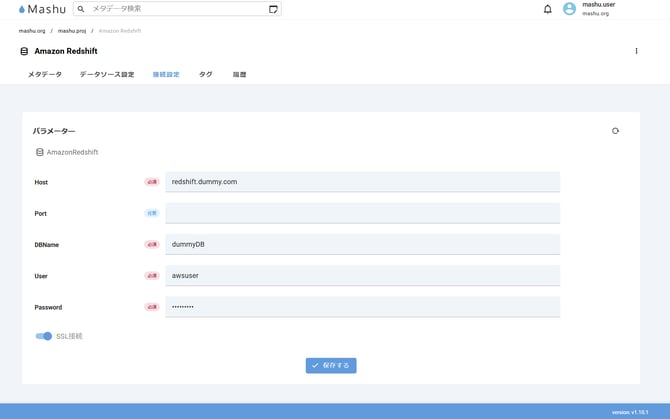The height and width of the screenshot is (419, 670).
Task: Open mashu.proj breadcrumb link
Action: tap(71, 31)
